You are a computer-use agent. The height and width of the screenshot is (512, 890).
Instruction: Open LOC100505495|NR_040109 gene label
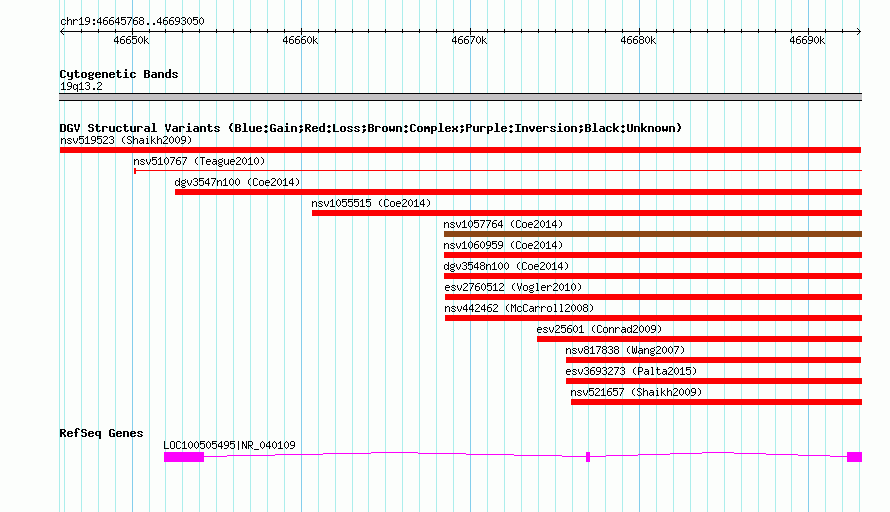(x=229, y=446)
